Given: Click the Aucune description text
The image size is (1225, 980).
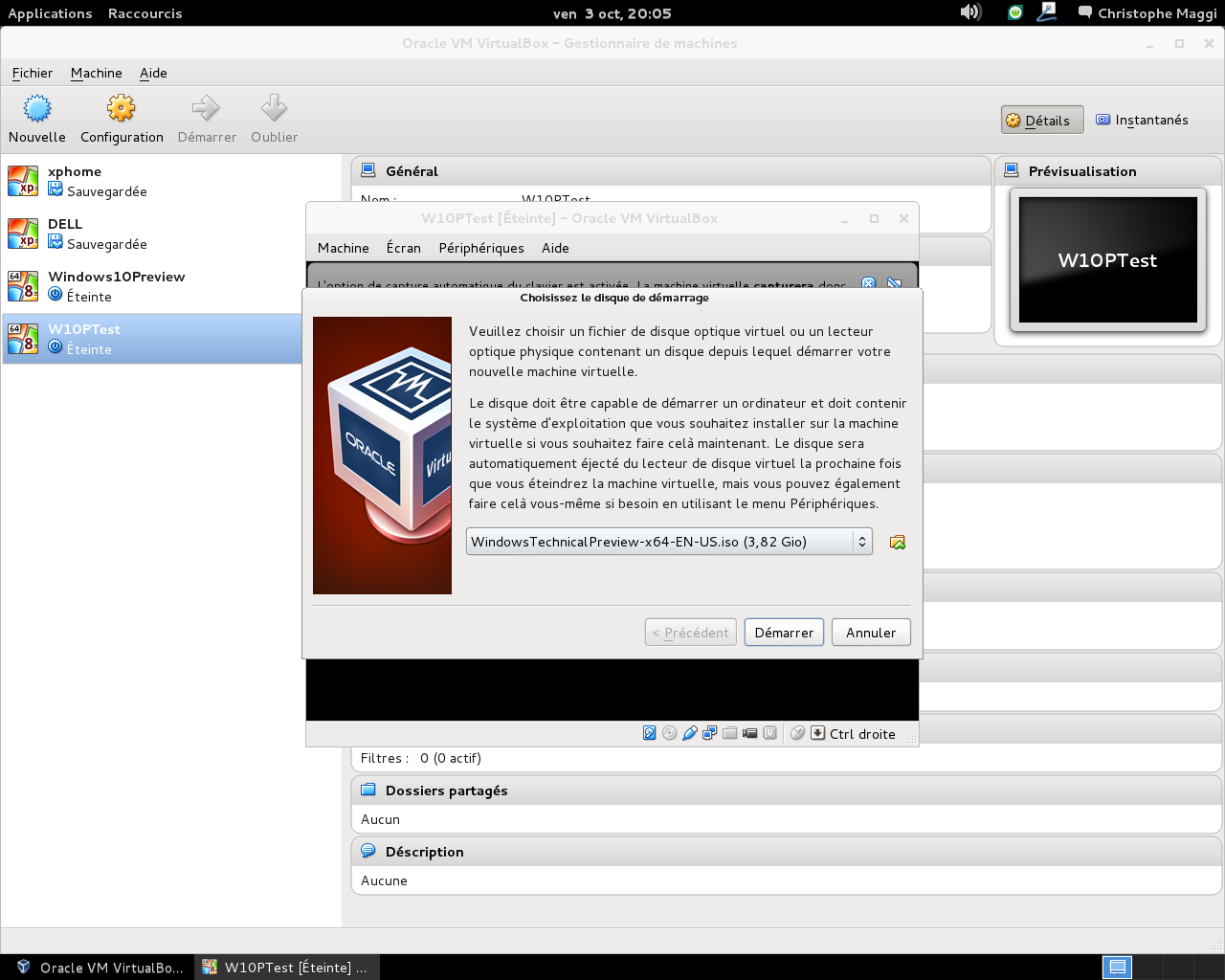Looking at the screenshot, I should (x=384, y=880).
